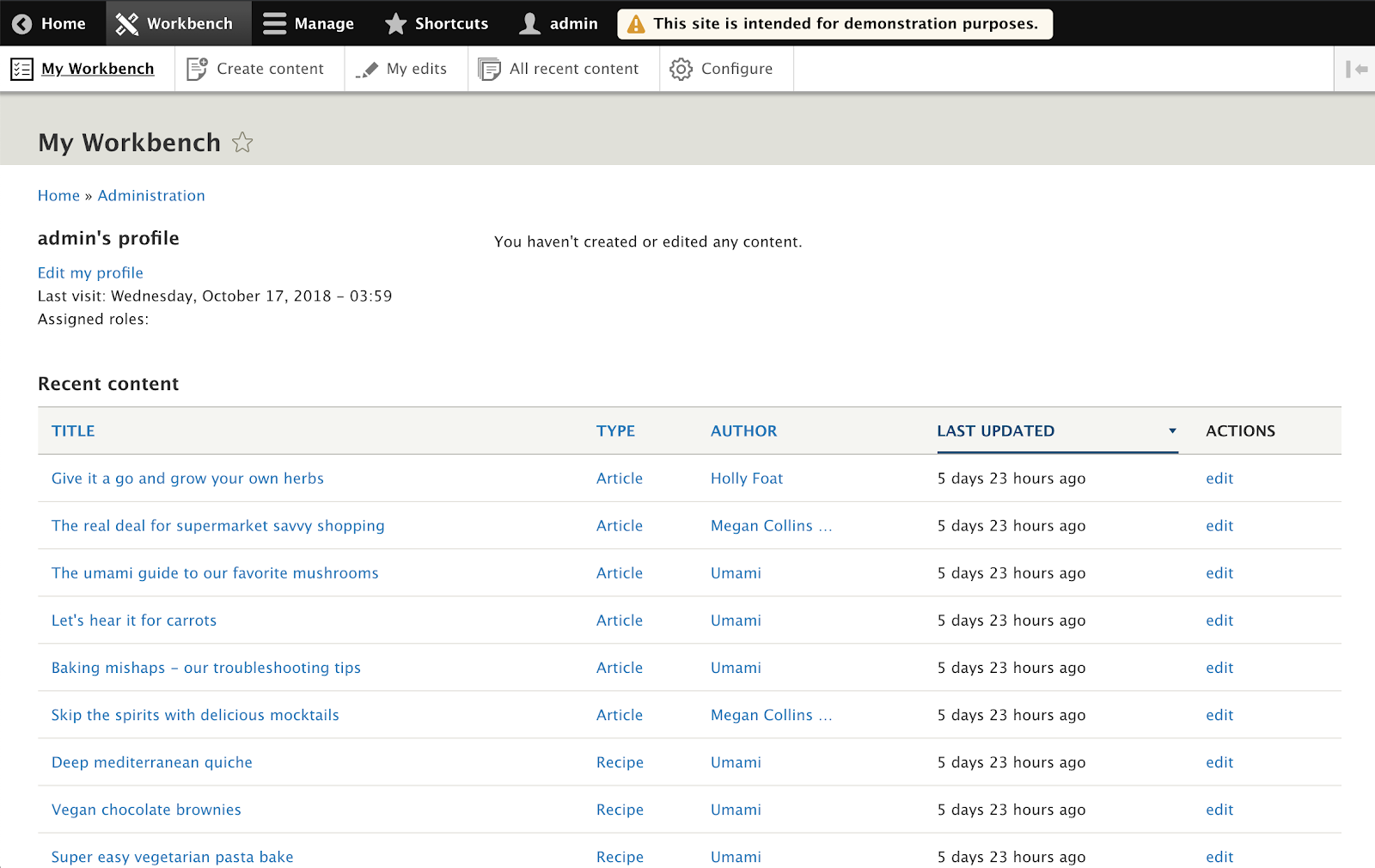The height and width of the screenshot is (868, 1375).
Task: Edit the mocktails article row
Action: (1219, 715)
